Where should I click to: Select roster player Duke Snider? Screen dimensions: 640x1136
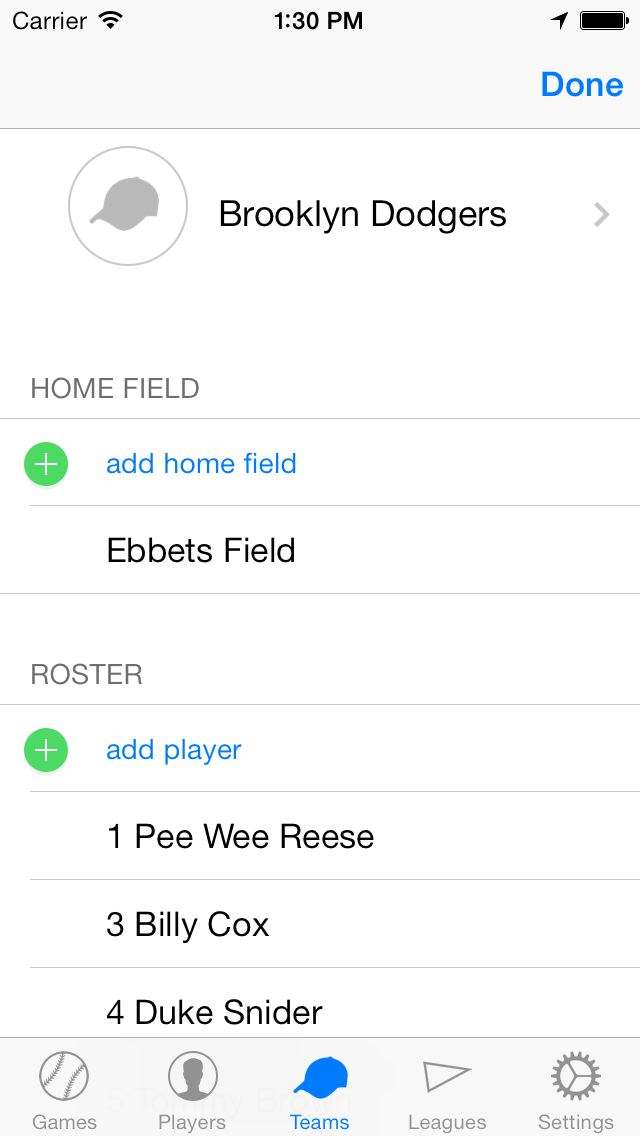214,1013
